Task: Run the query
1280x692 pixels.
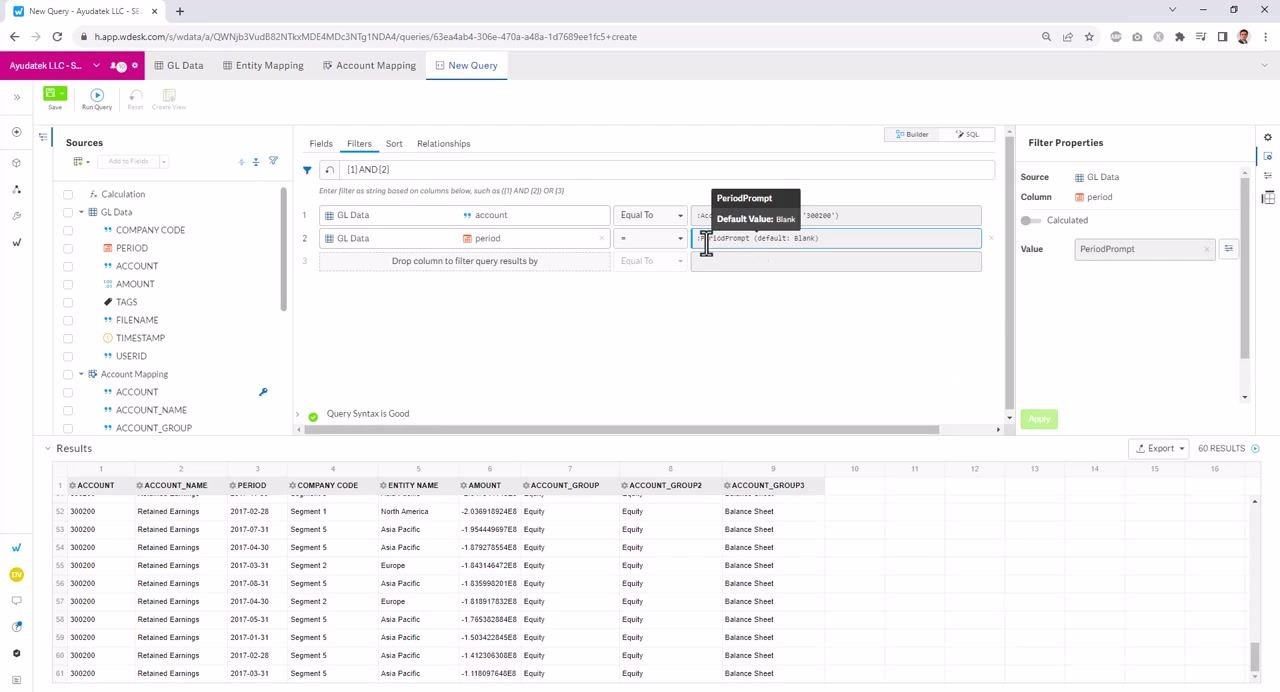Action: point(97,95)
